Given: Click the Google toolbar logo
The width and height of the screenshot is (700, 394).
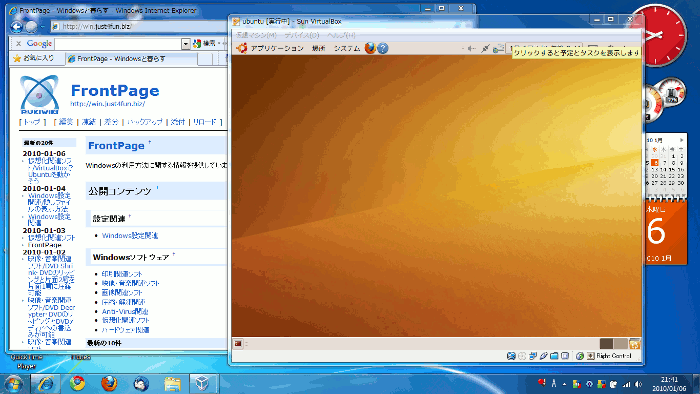Looking at the screenshot, I should tap(39, 43).
